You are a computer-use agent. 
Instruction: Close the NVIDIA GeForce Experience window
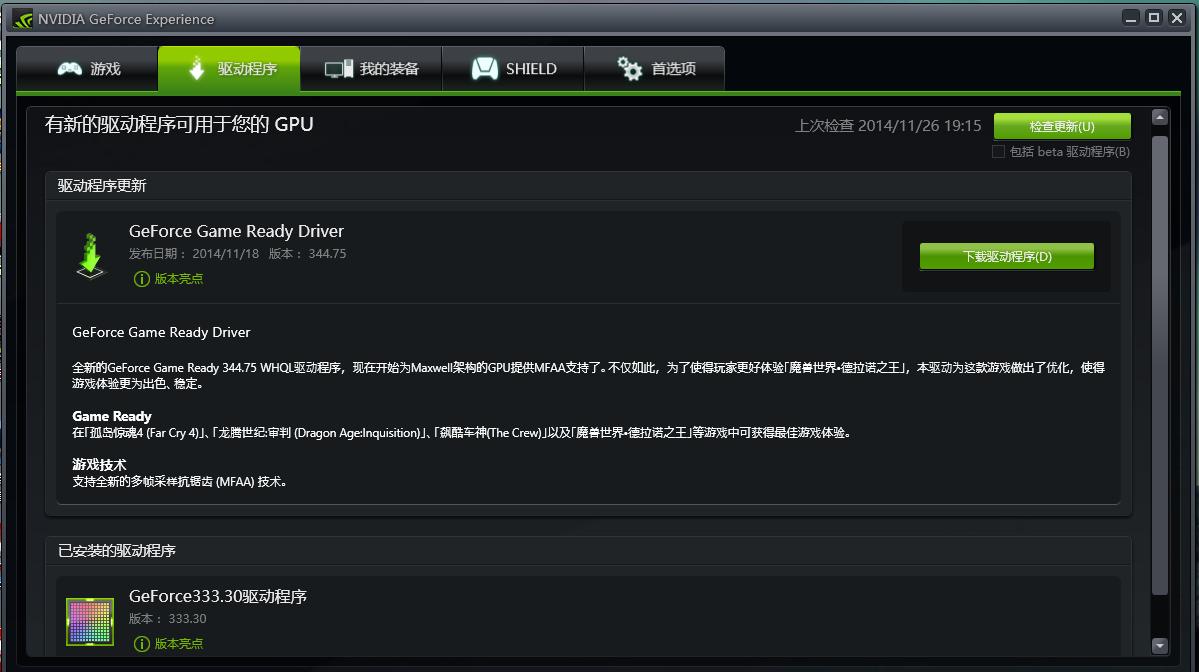tap(1177, 18)
